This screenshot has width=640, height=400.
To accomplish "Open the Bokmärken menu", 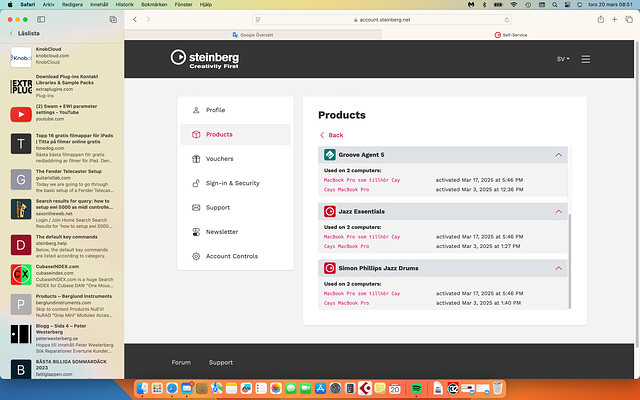I will coord(154,4).
